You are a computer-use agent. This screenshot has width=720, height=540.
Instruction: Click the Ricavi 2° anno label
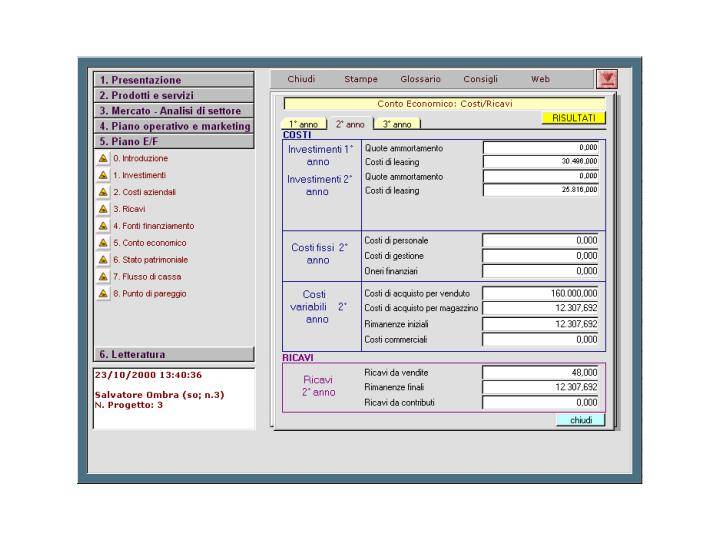pyautogui.click(x=318, y=386)
